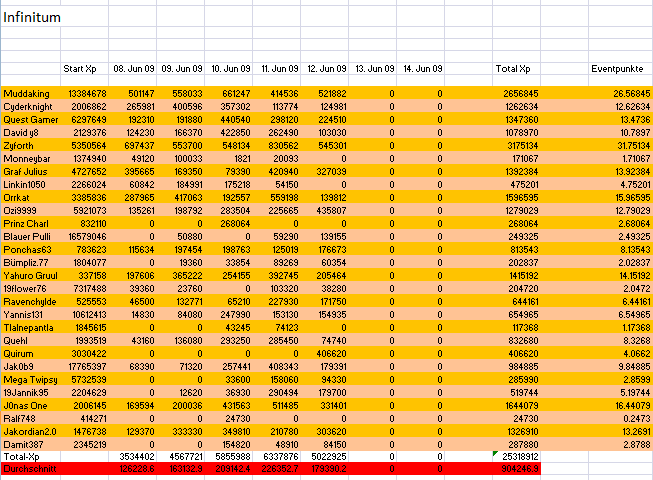Select the Total-Xp row label

tap(31, 457)
